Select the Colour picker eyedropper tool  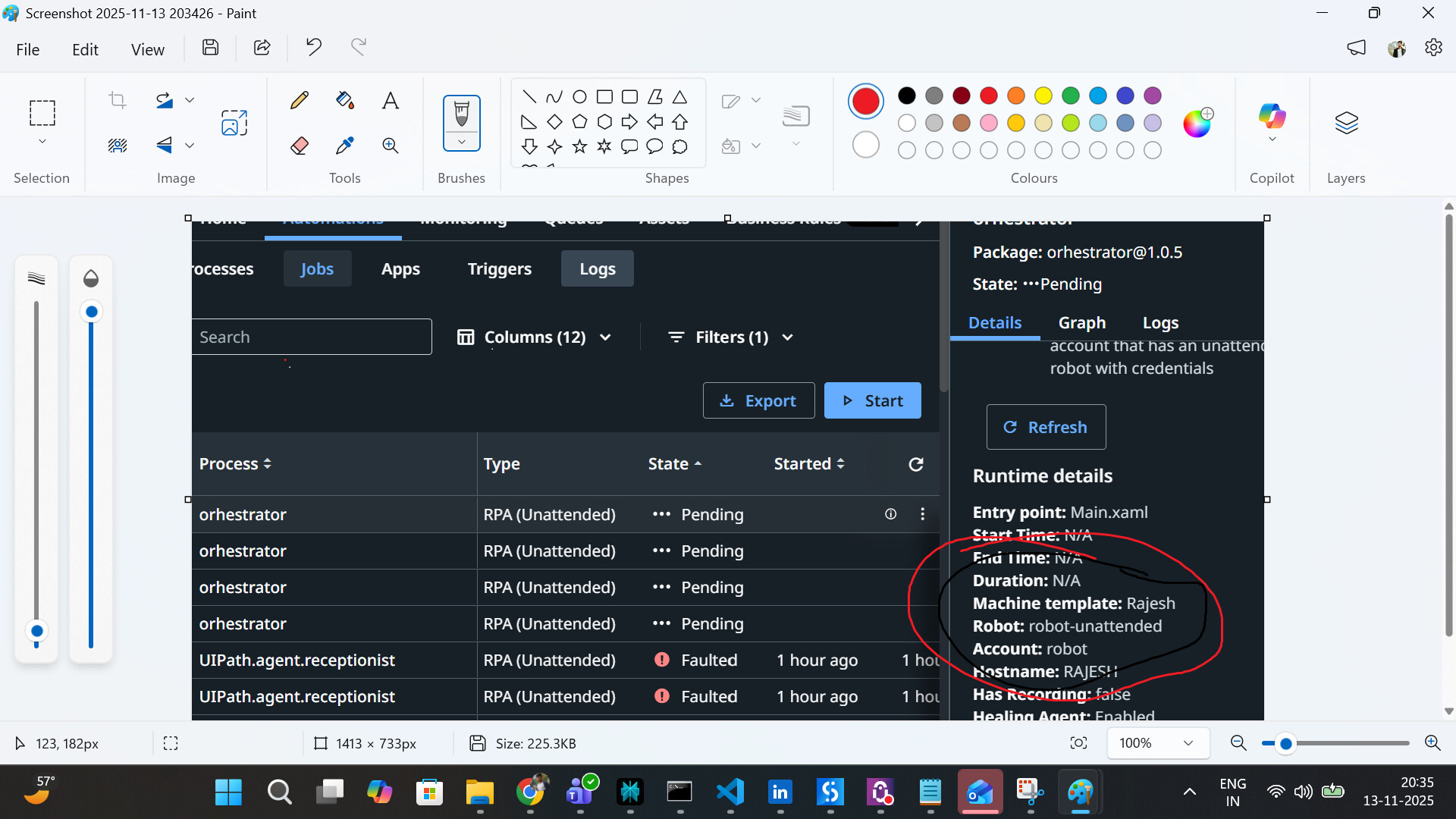pyautogui.click(x=345, y=146)
